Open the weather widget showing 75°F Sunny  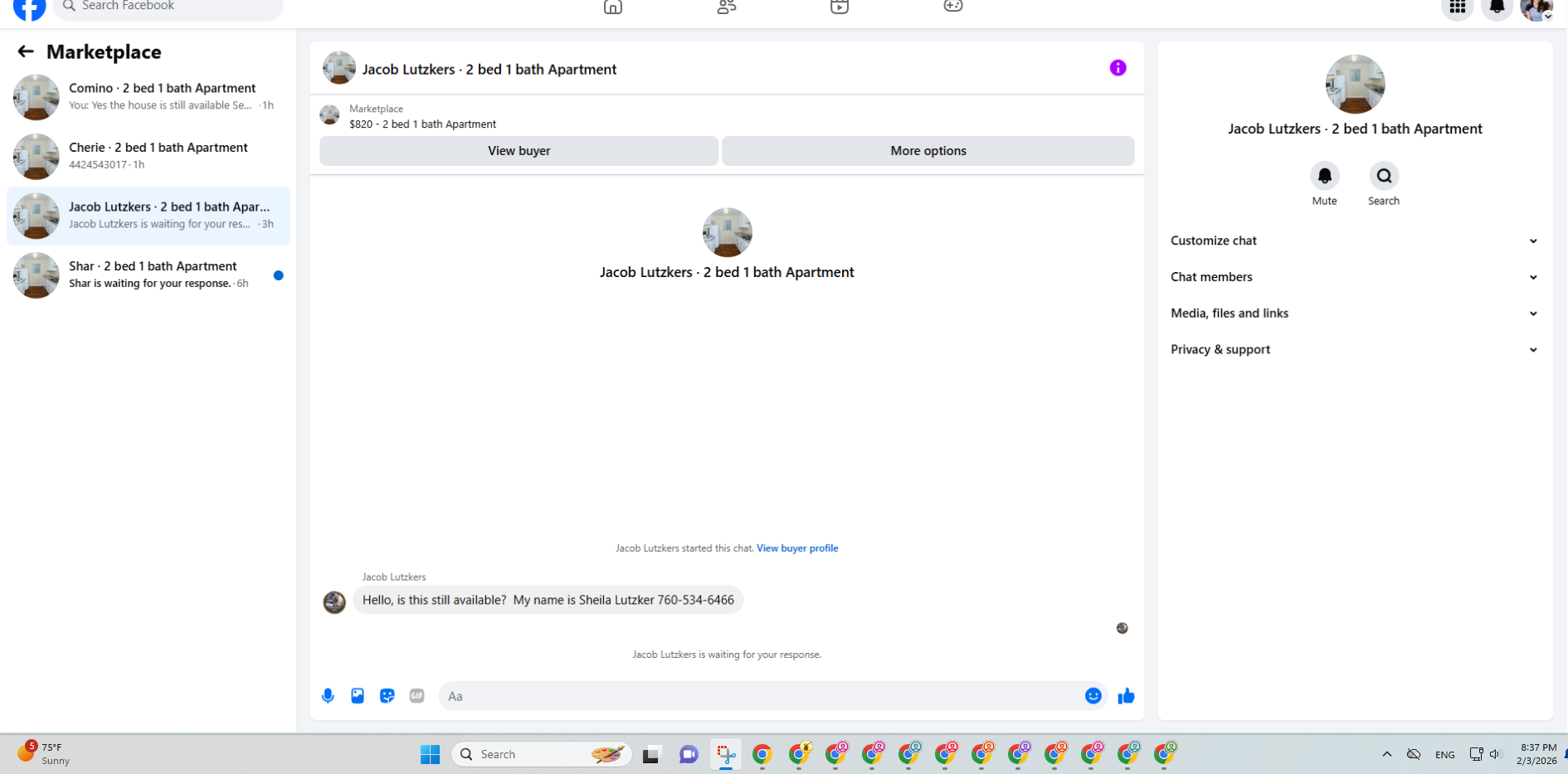coord(44,753)
